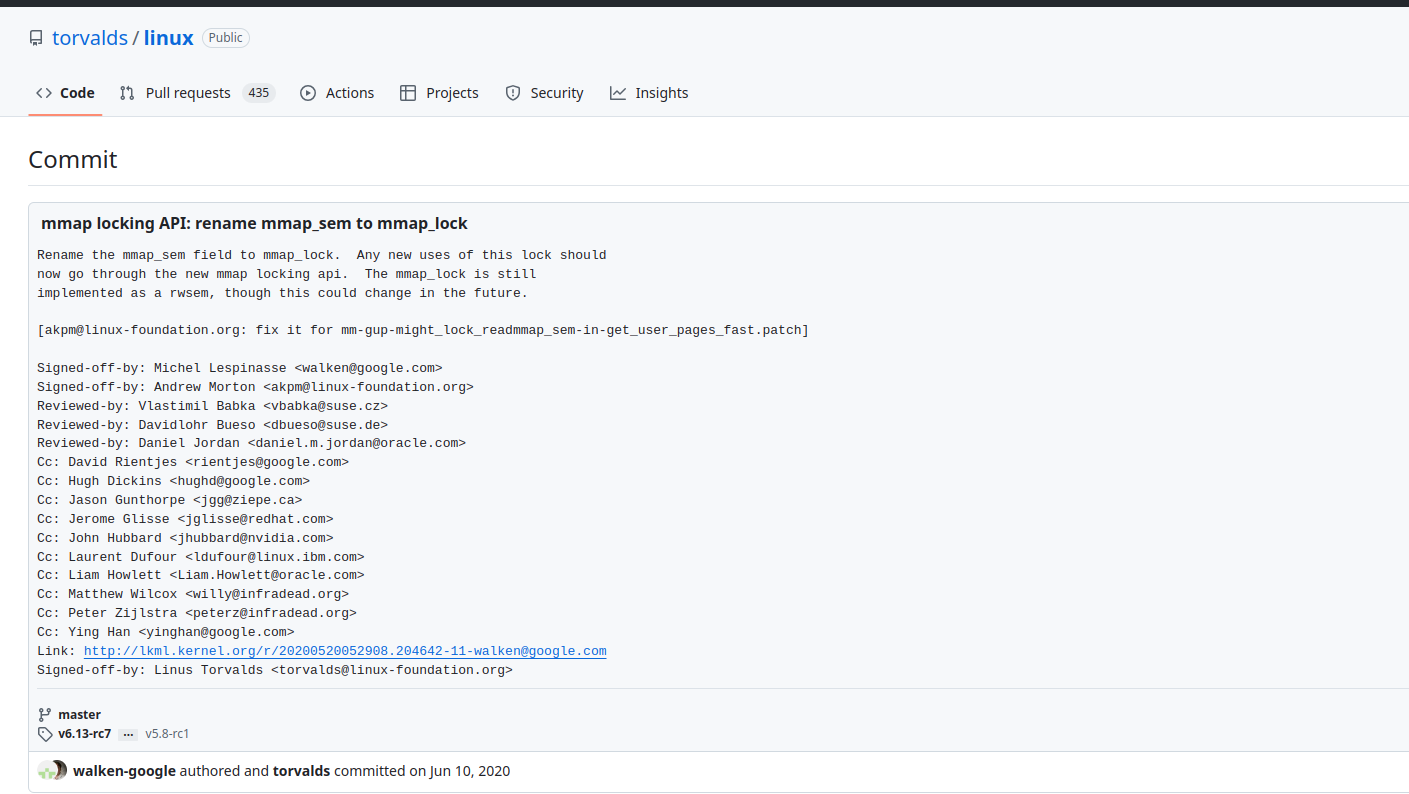
Task: Open the v5.8-rc1 tag
Action: pos(167,734)
